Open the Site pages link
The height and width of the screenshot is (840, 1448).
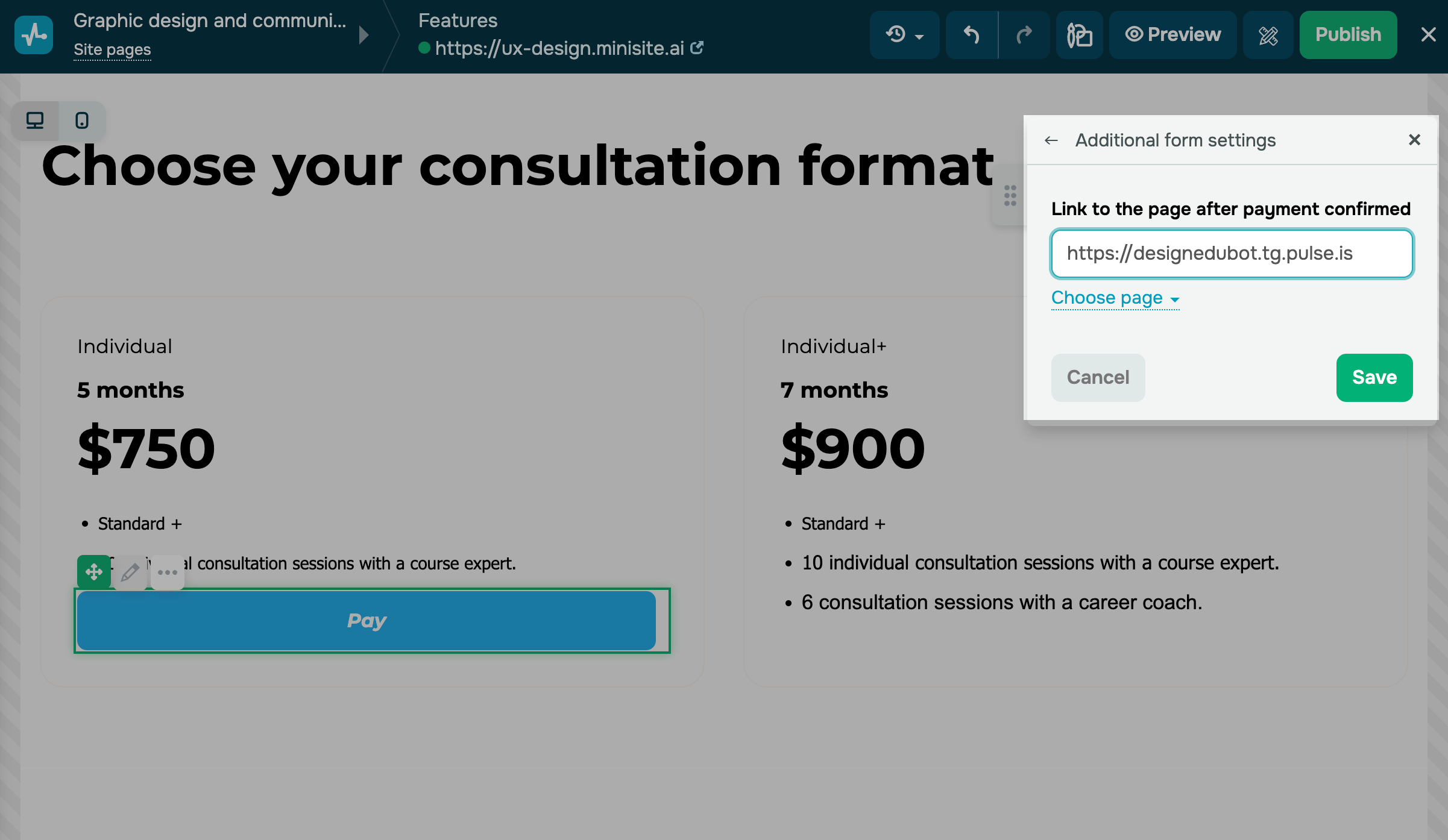[x=112, y=50]
